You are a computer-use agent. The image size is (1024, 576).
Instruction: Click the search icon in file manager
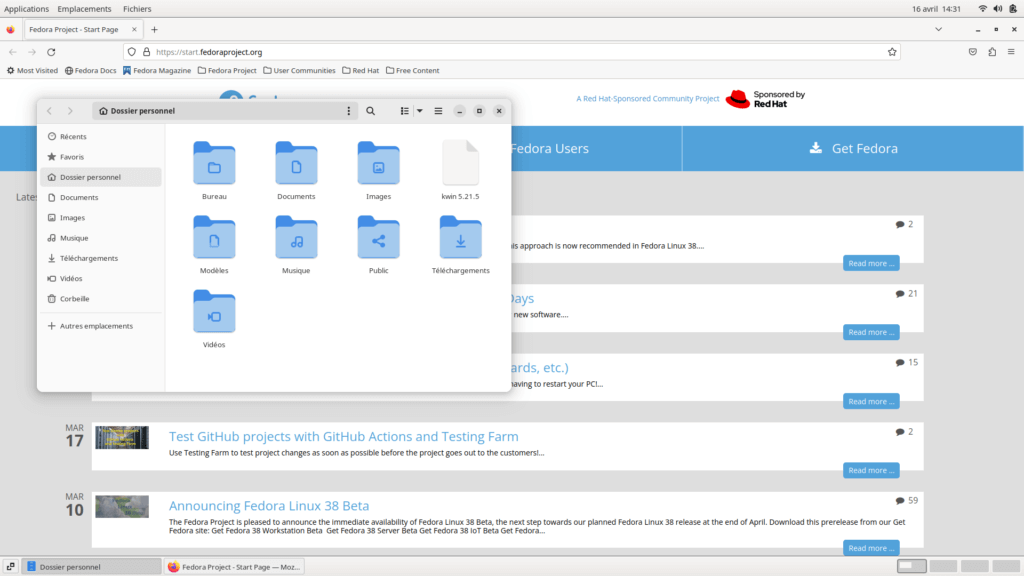(x=370, y=111)
